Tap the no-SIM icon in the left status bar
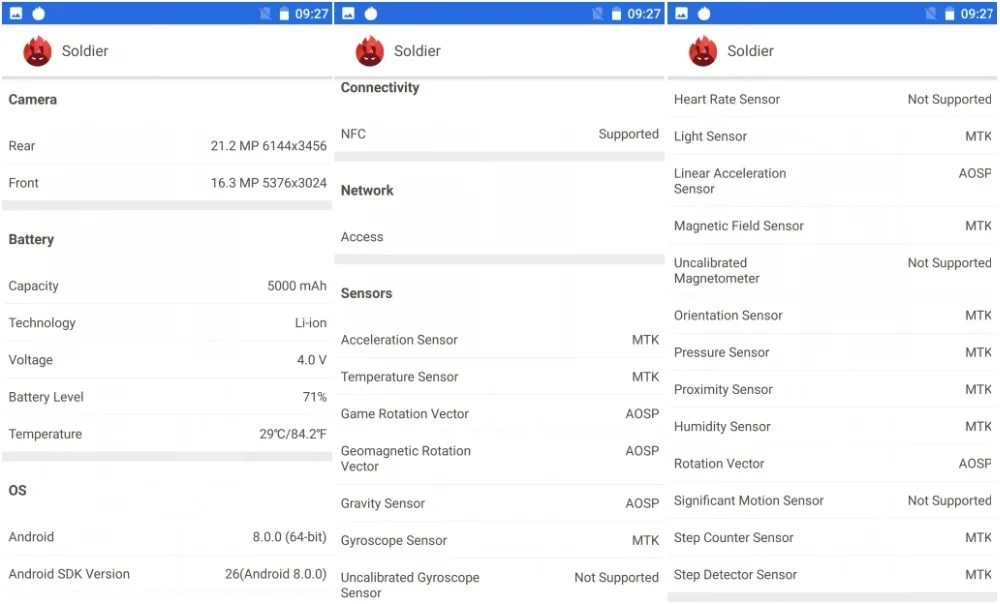Image resolution: width=1000 pixels, height=604 pixels. [265, 14]
